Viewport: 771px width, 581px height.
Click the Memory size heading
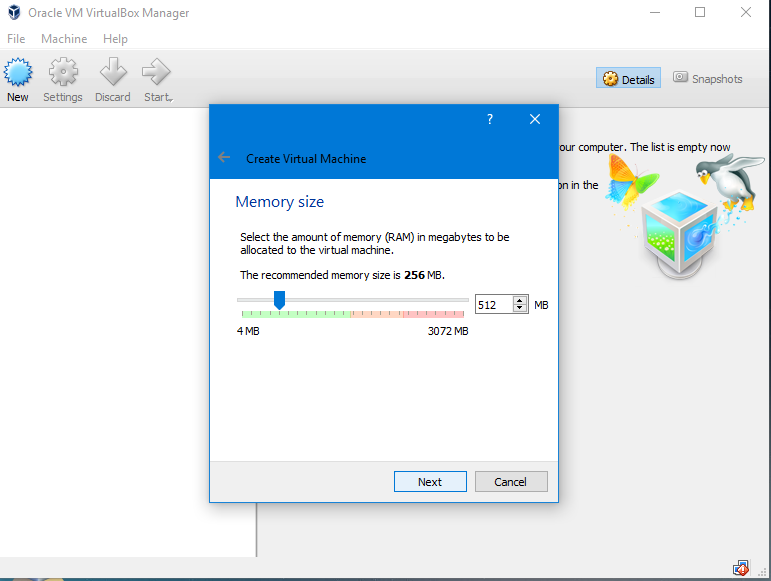(x=279, y=202)
